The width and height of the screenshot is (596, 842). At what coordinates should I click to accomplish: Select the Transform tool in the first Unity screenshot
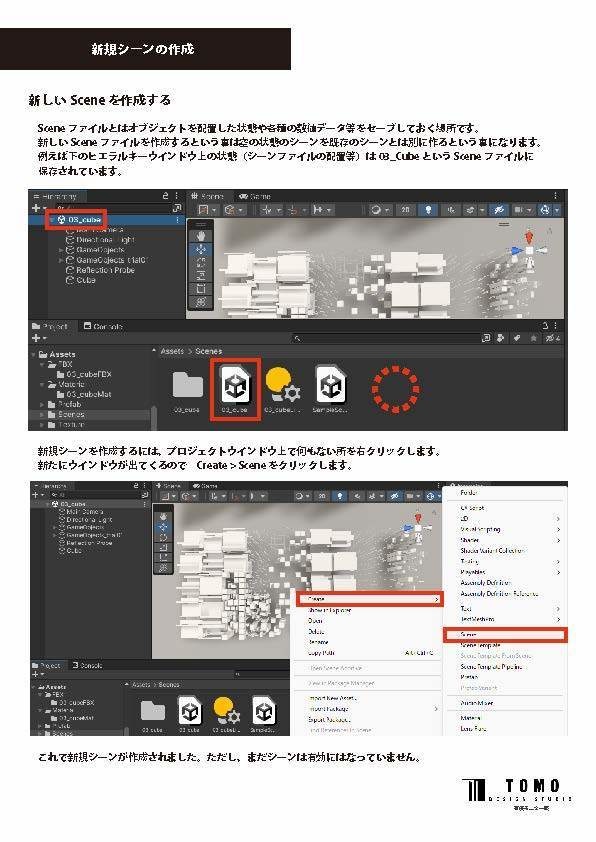click(x=201, y=302)
